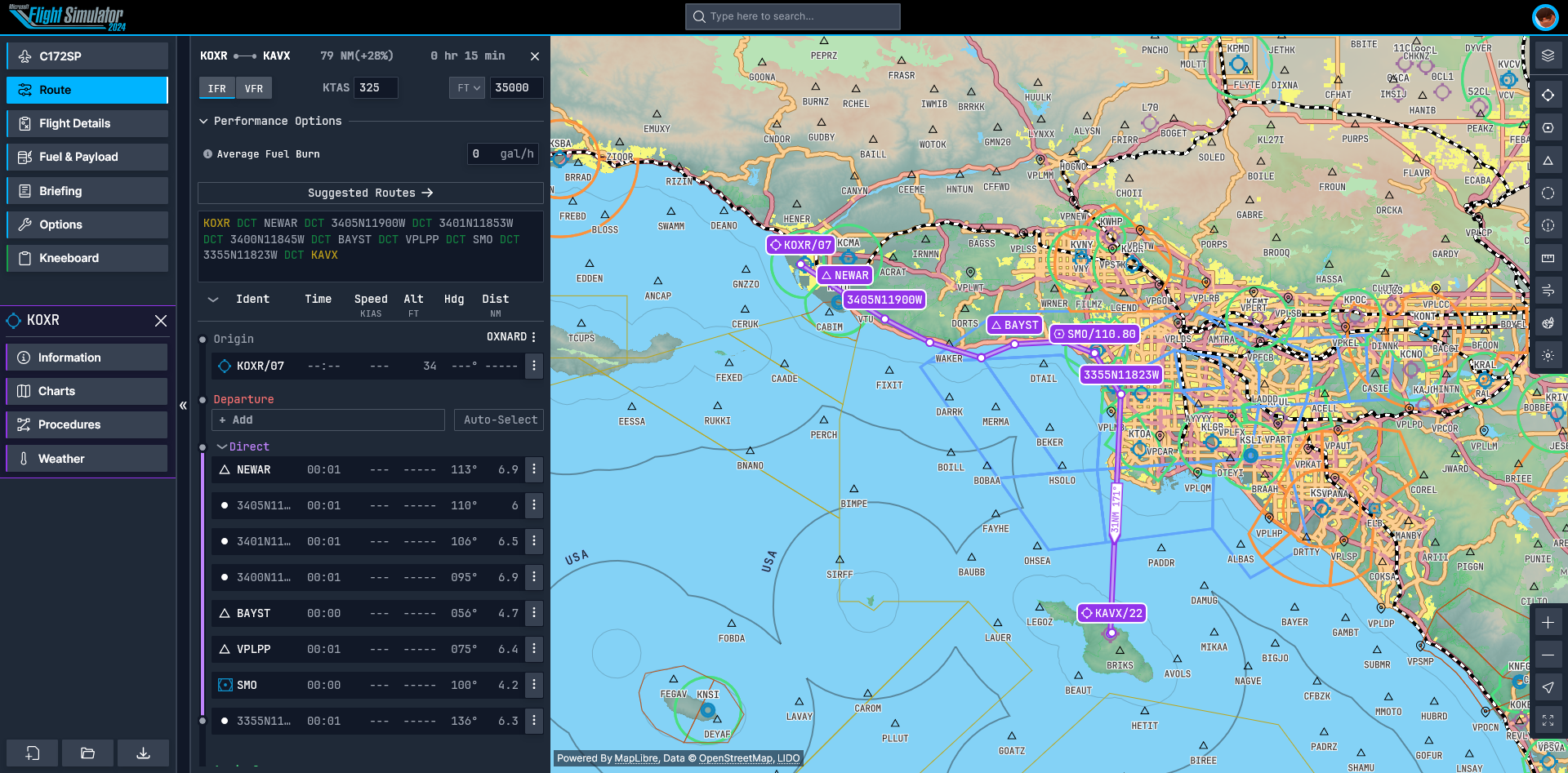Click the download flight plan icon

pyautogui.click(x=143, y=753)
